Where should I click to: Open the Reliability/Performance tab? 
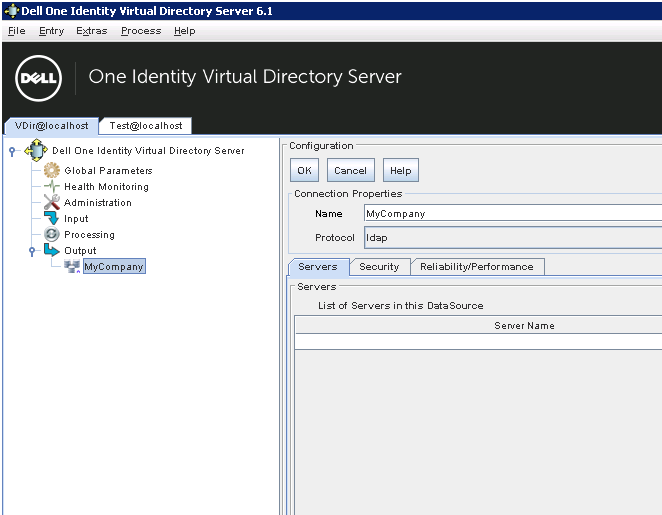click(477, 267)
